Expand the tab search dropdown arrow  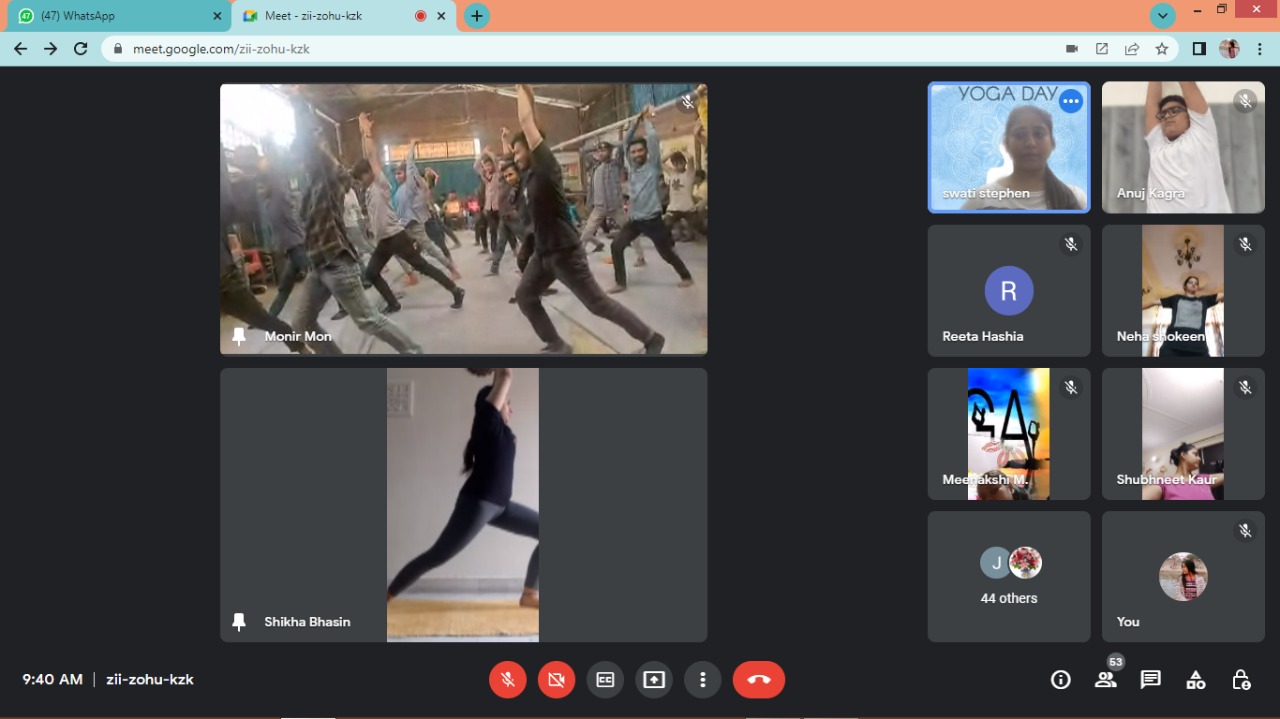click(1162, 16)
